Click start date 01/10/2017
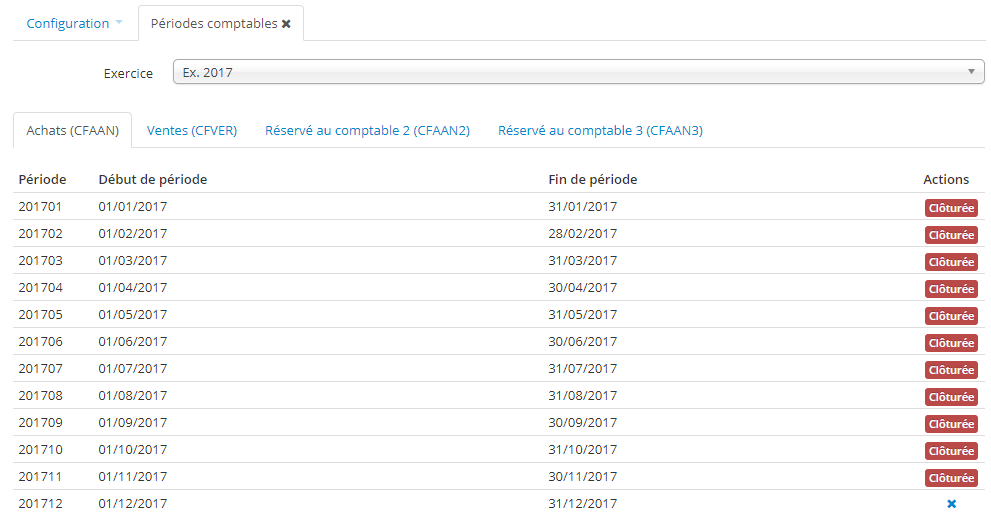This screenshot has width=991, height=520. 133,449
